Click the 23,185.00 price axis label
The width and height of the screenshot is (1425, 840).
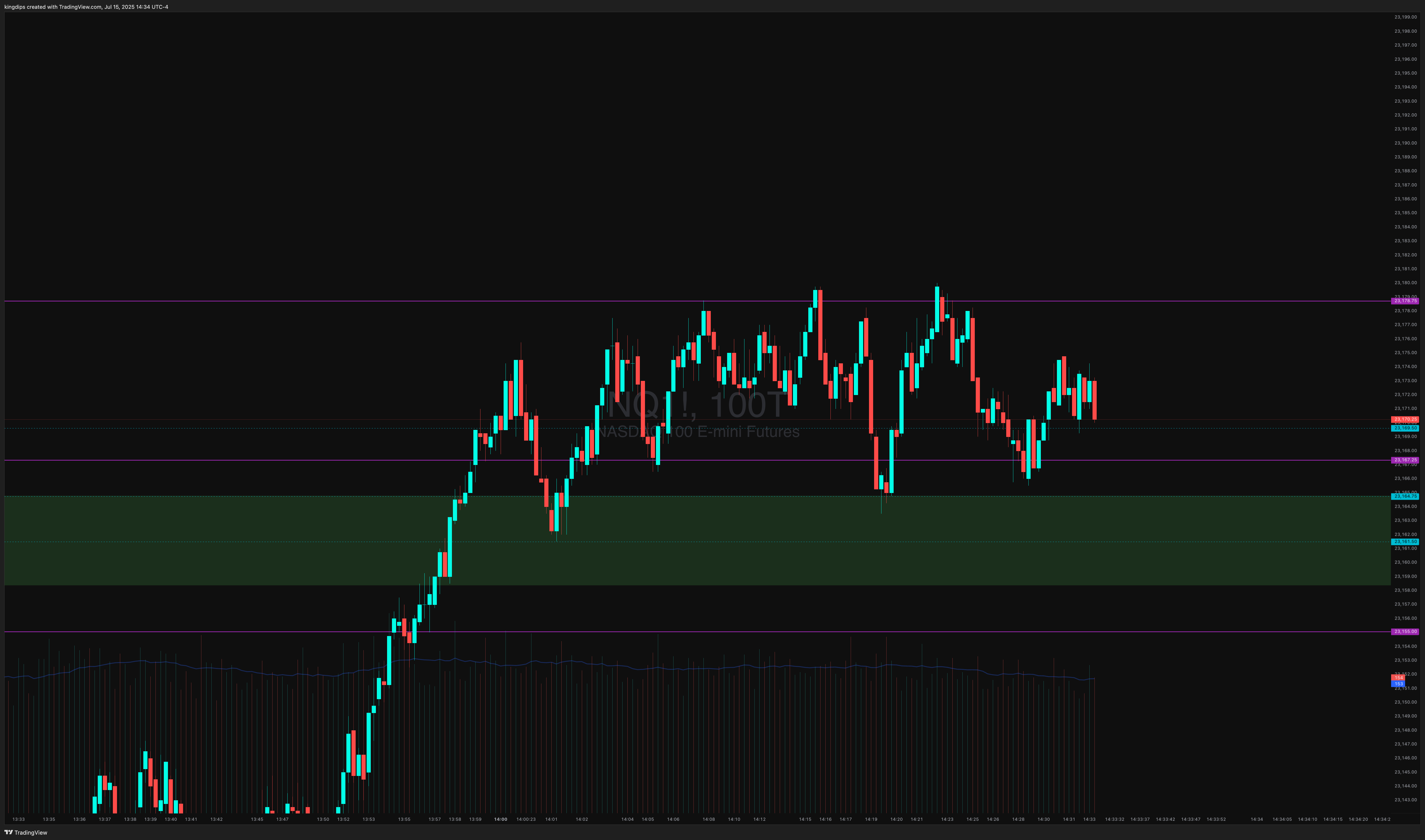pyautogui.click(x=1406, y=213)
